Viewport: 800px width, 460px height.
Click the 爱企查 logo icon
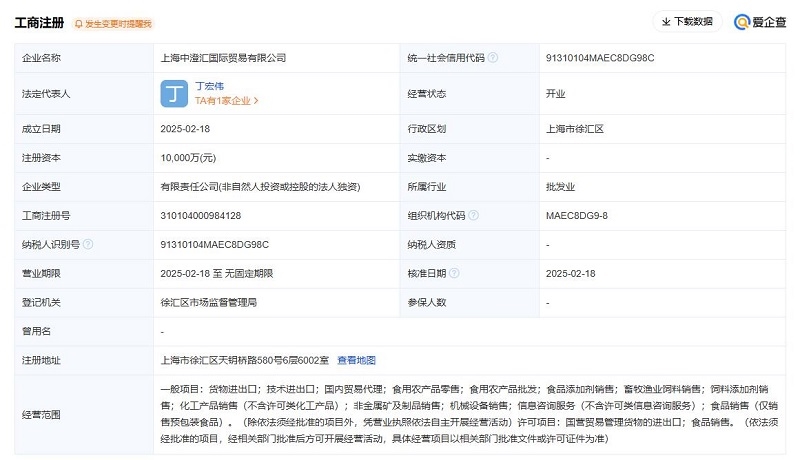pos(741,22)
